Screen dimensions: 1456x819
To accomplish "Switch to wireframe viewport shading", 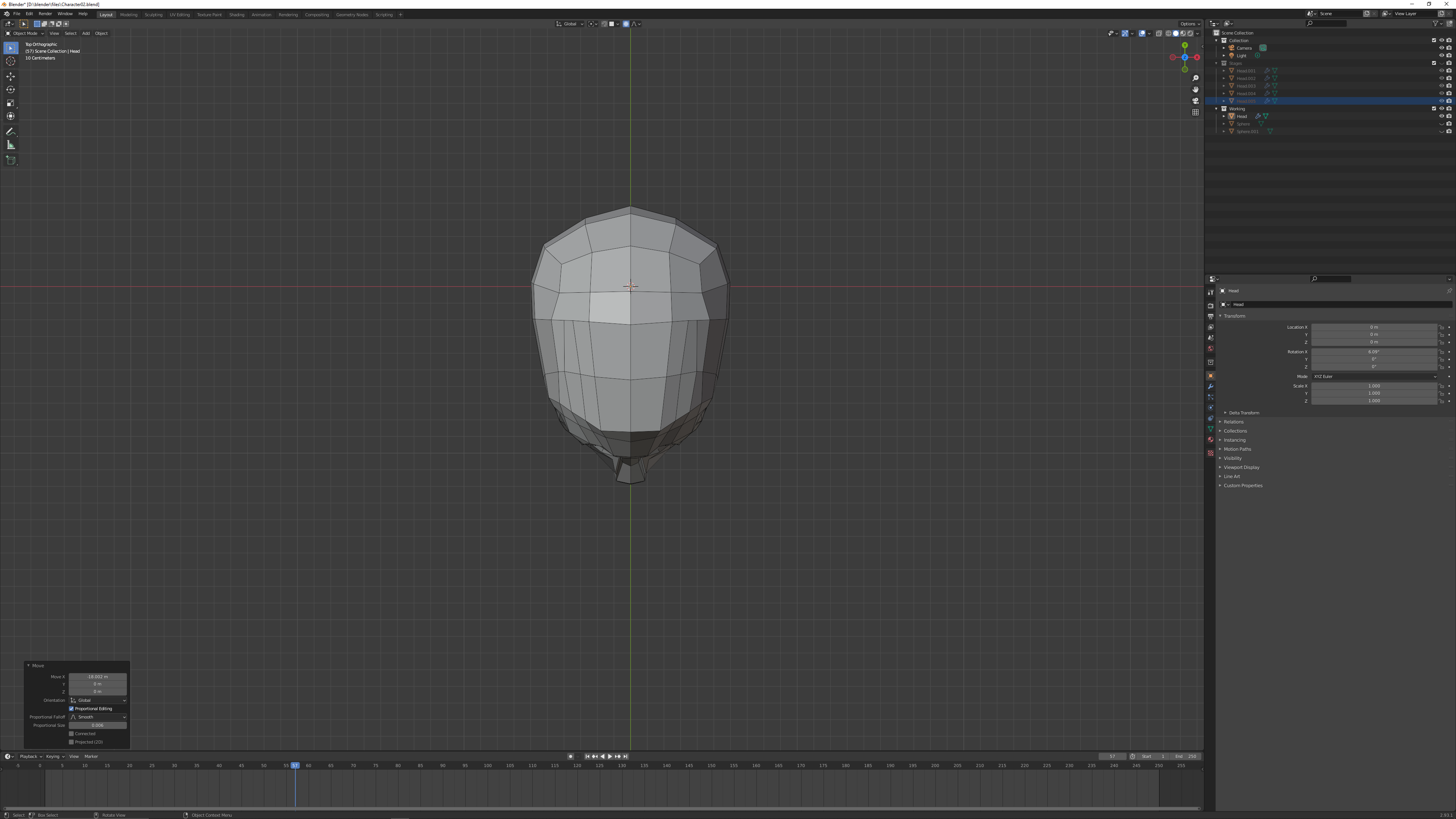I will tap(1168, 33).
